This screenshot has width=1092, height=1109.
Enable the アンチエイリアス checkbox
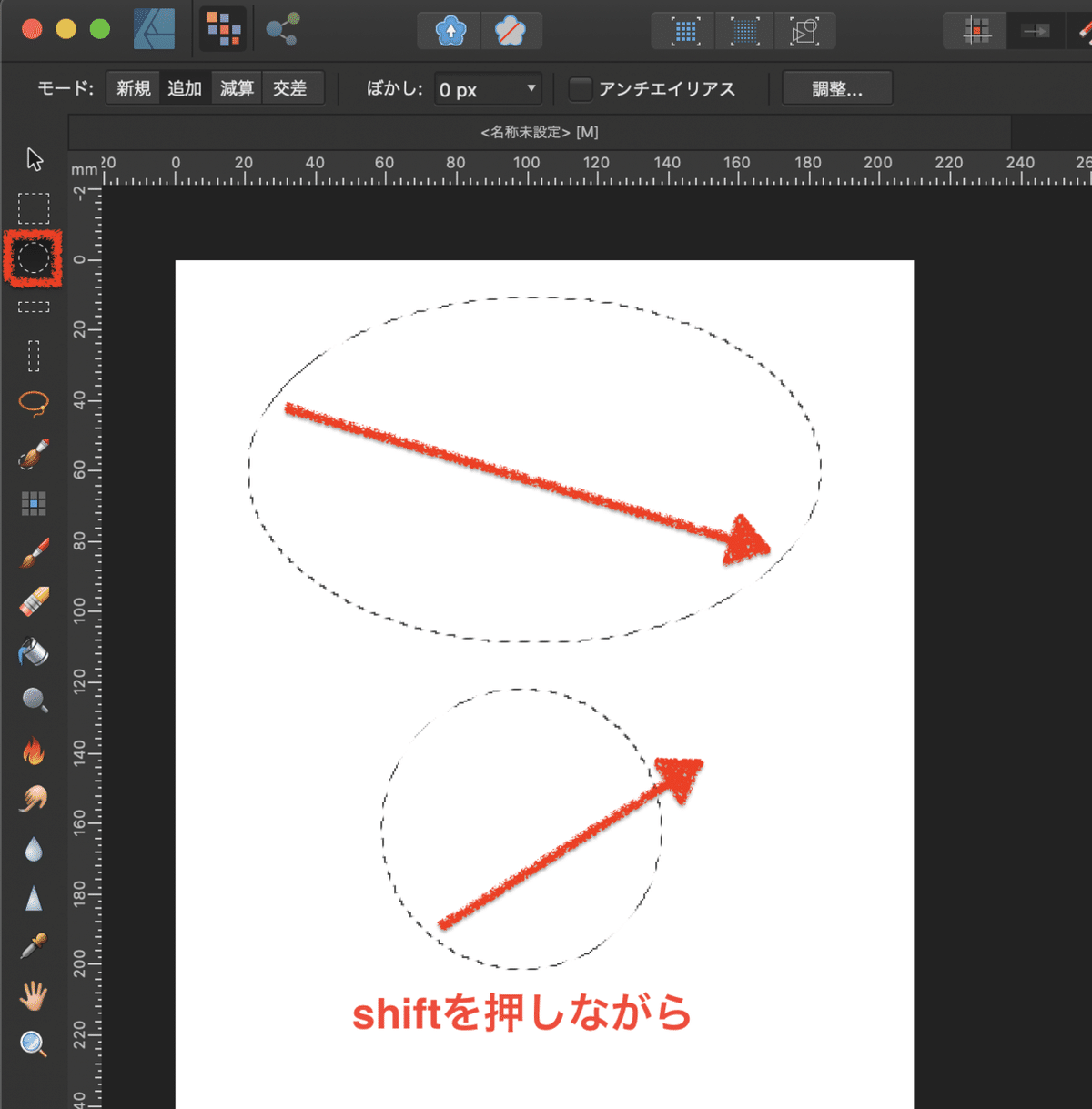coord(580,89)
